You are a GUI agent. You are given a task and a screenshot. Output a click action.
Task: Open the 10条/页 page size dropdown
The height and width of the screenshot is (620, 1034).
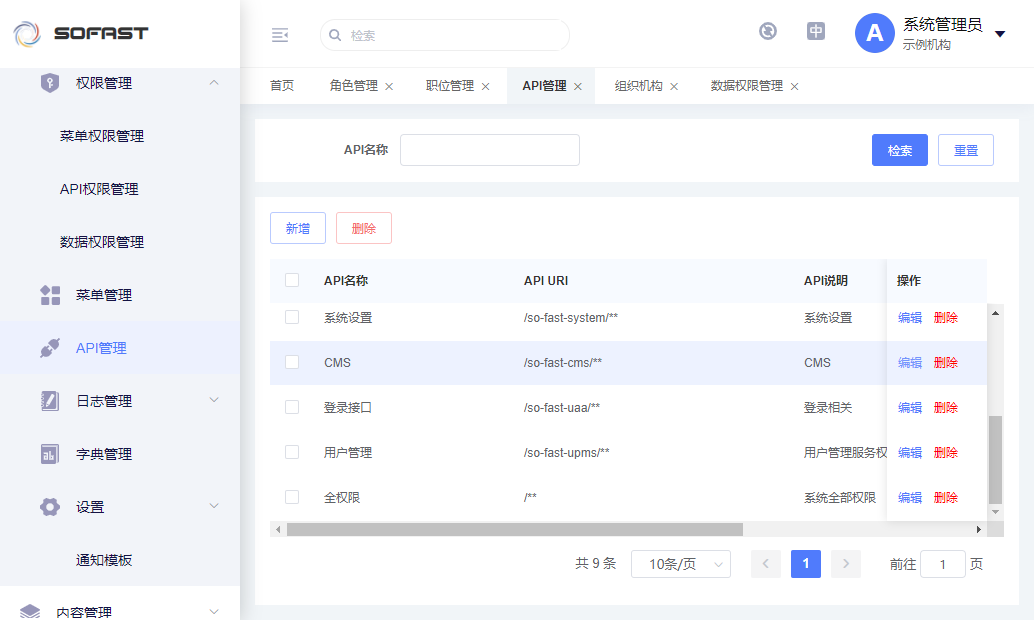[680, 564]
